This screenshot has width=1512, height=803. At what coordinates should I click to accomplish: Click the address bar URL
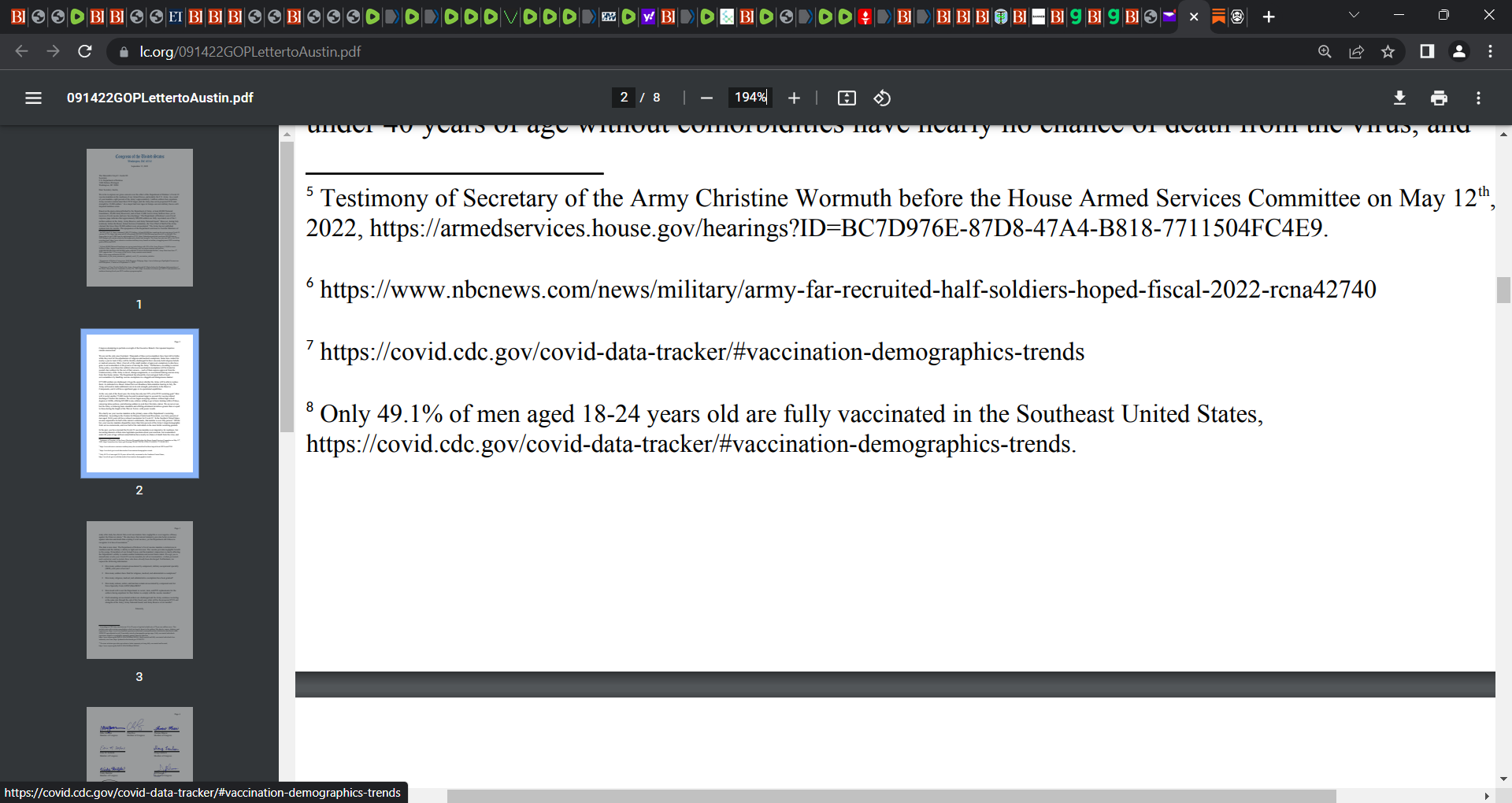[x=250, y=52]
